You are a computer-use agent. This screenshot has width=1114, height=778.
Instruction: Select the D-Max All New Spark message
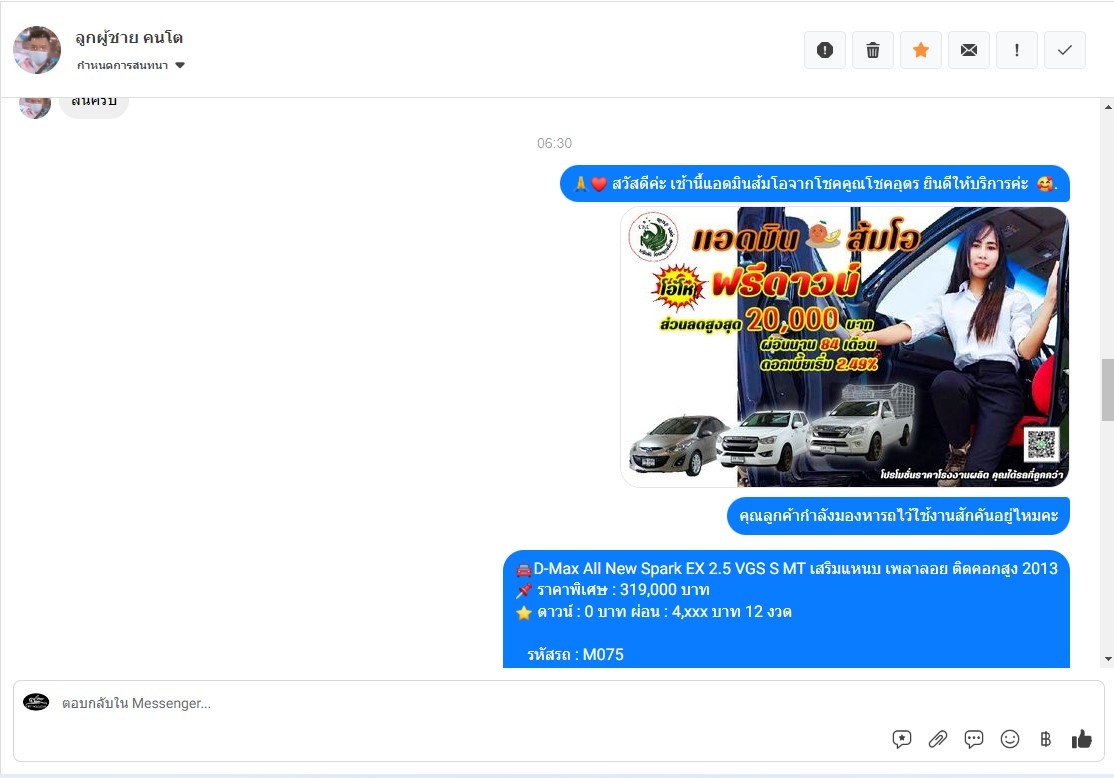click(786, 610)
